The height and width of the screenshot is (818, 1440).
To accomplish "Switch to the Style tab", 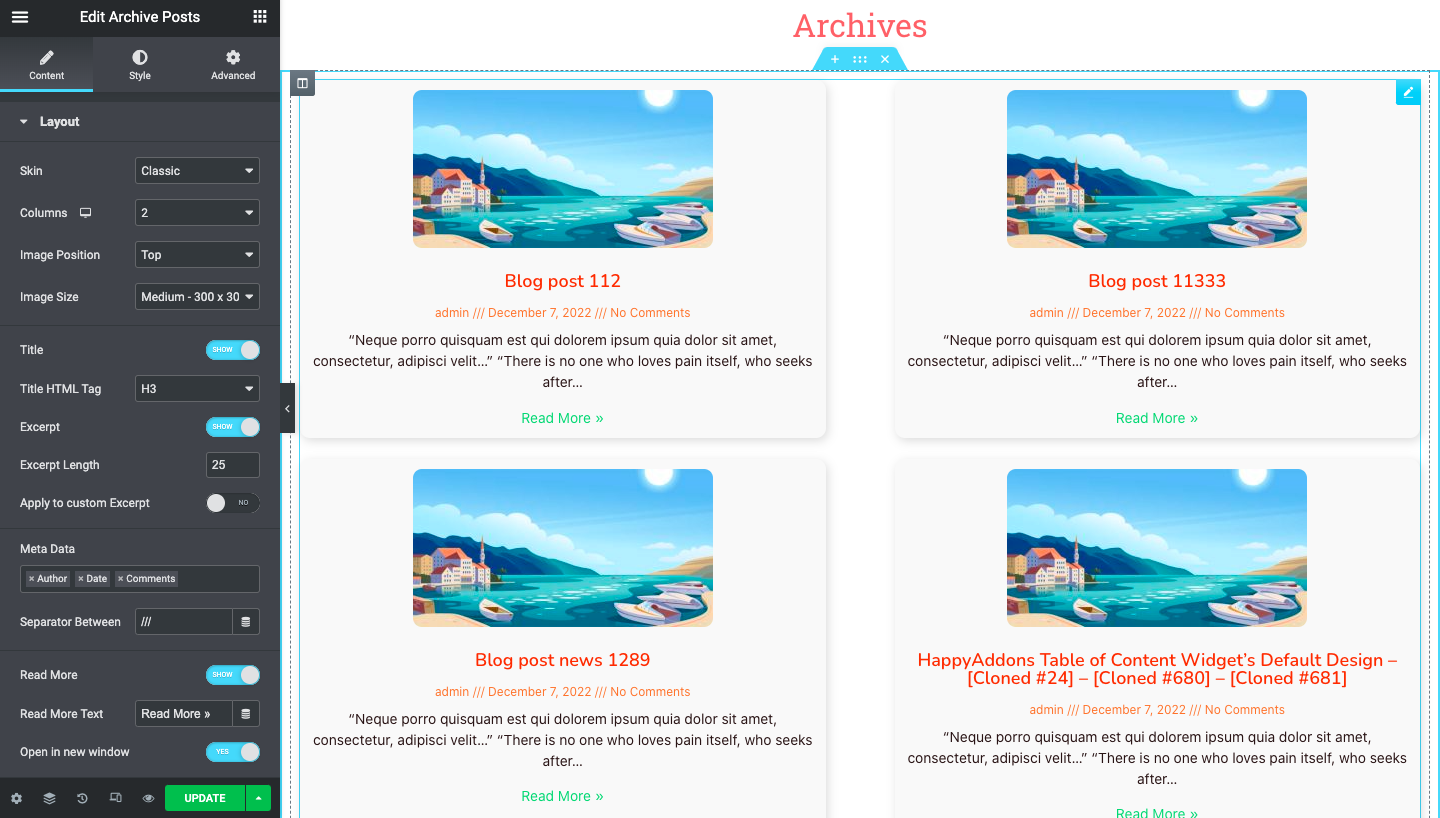I will pos(139,63).
